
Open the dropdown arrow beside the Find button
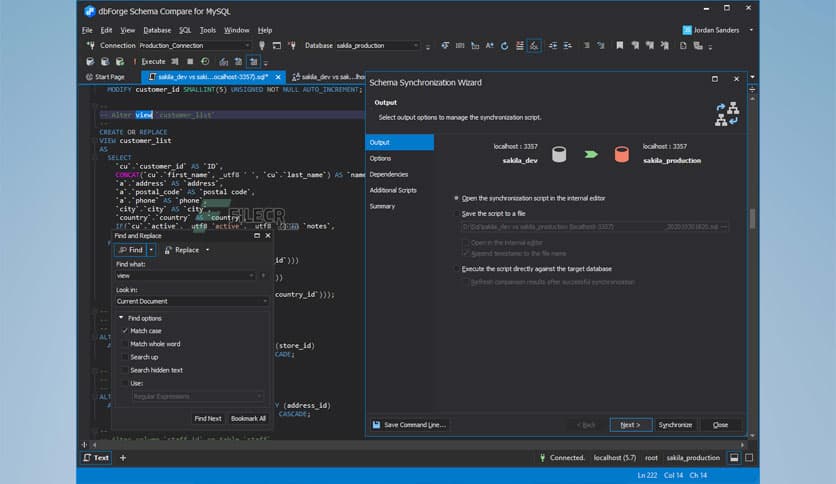(x=151, y=249)
